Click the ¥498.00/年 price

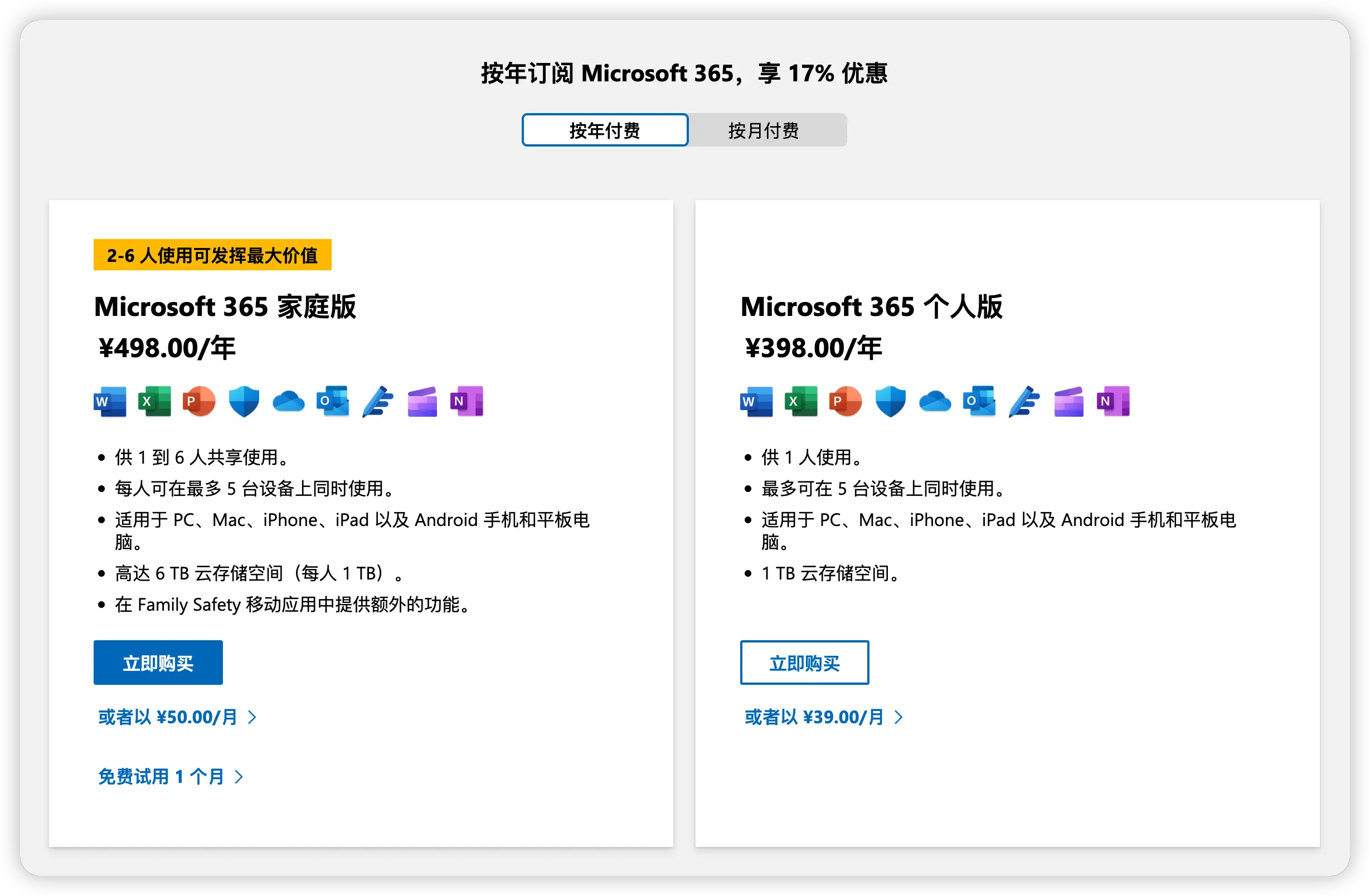click(167, 348)
